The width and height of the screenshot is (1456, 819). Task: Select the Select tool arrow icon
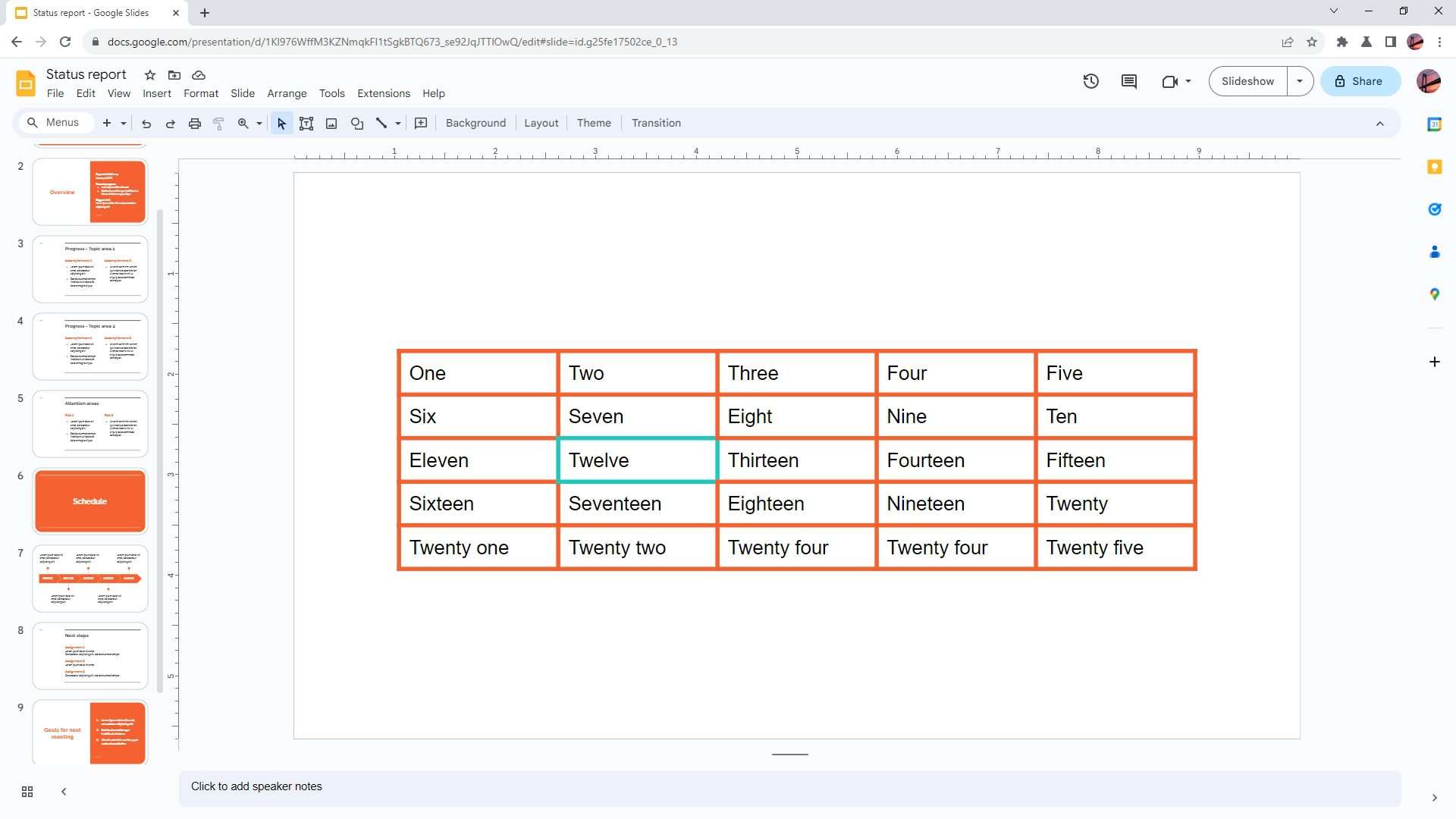[281, 122]
